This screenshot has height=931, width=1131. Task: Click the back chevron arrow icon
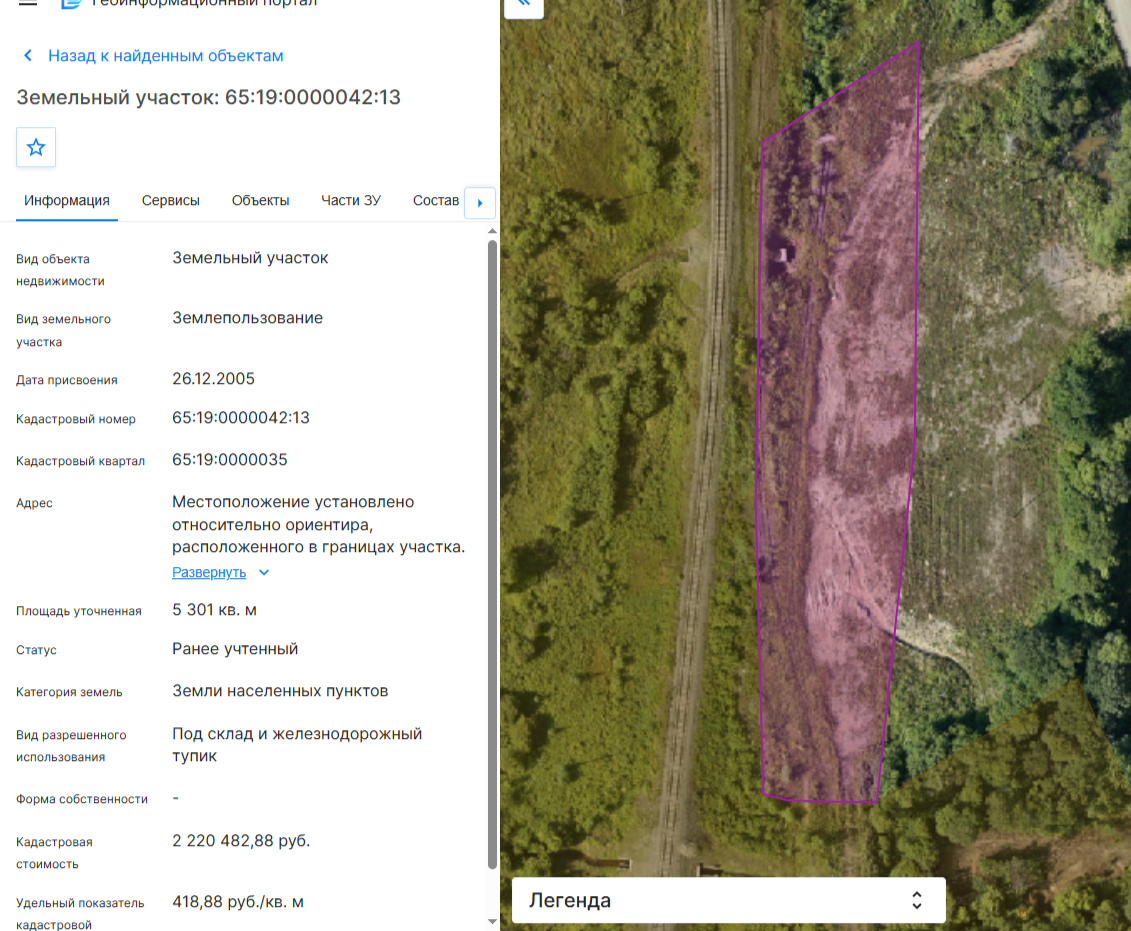pos(28,56)
